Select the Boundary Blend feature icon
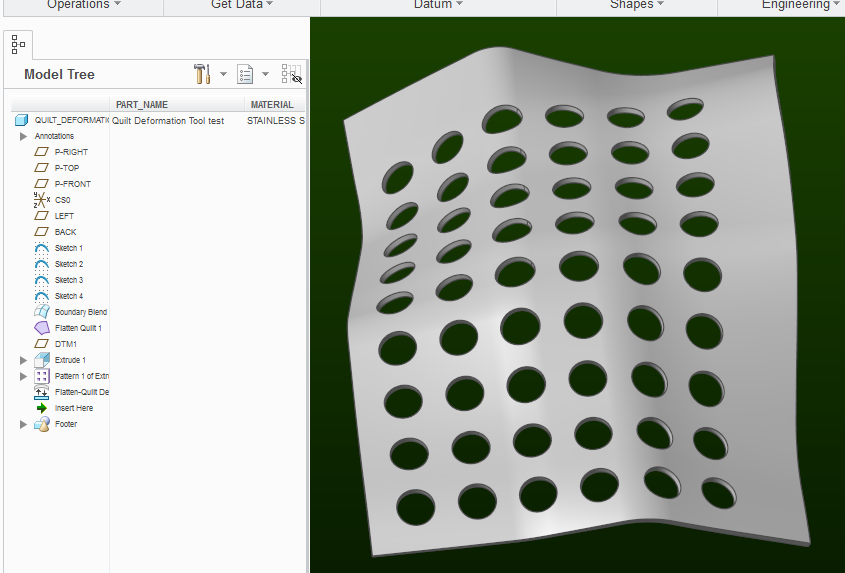Screen dimensions: 845x573 click(x=41, y=312)
